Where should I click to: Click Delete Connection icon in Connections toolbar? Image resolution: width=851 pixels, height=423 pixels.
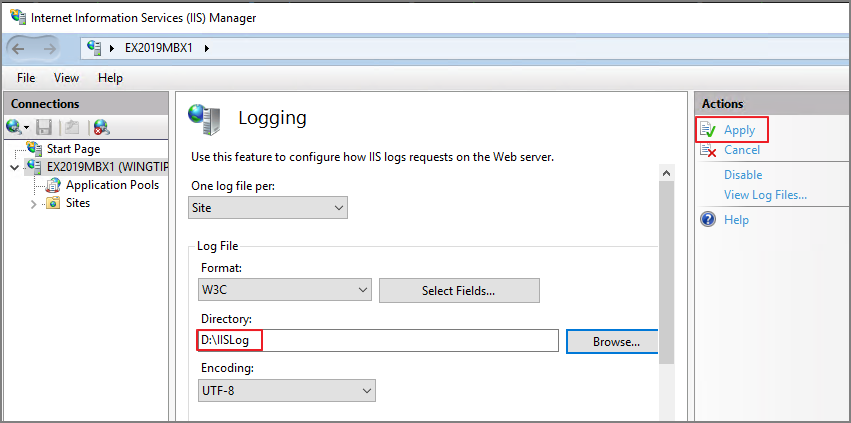click(x=101, y=127)
